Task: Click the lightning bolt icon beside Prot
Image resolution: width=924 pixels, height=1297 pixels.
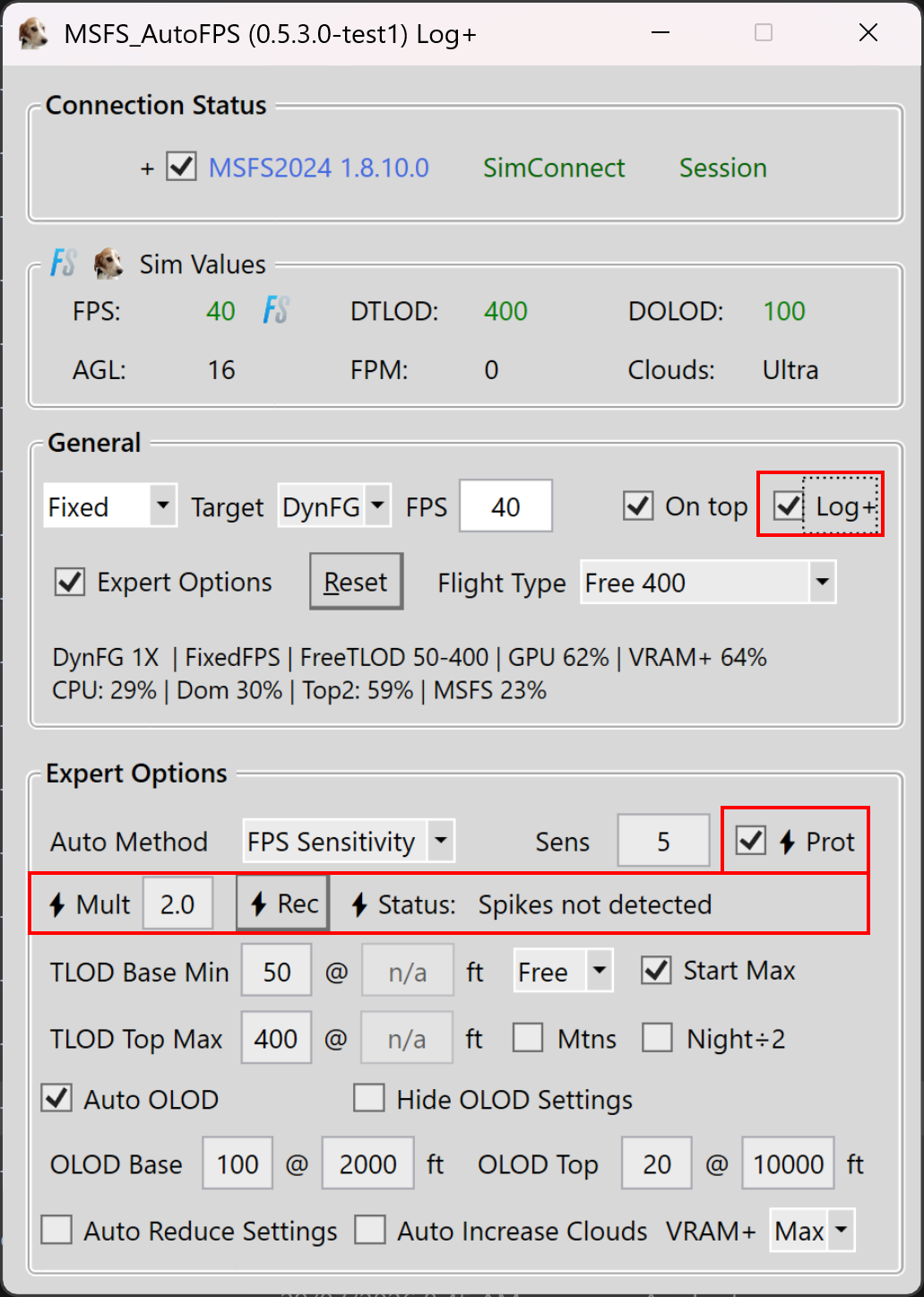Action: [x=787, y=842]
